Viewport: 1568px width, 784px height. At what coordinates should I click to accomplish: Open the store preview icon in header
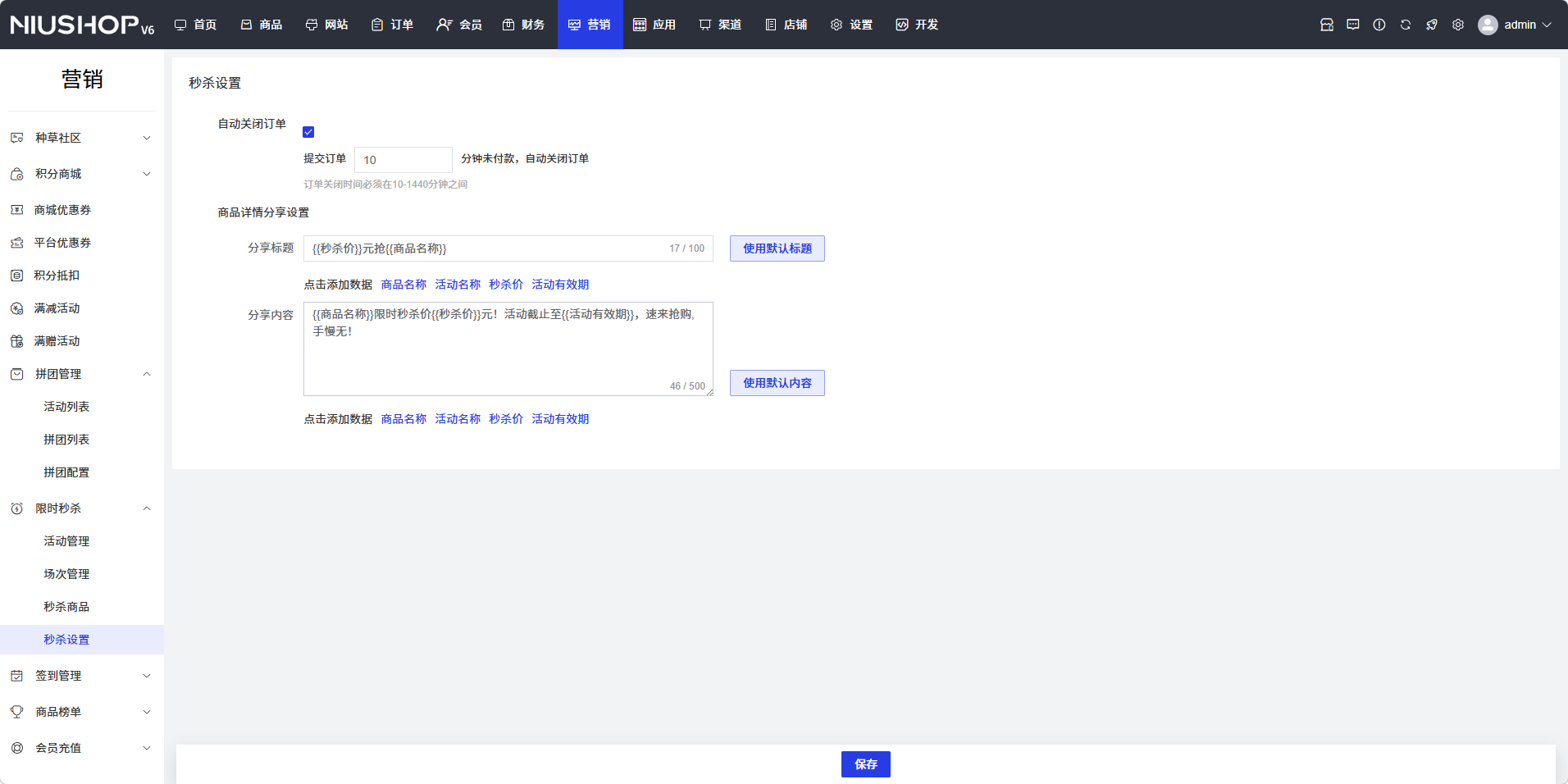click(1327, 25)
